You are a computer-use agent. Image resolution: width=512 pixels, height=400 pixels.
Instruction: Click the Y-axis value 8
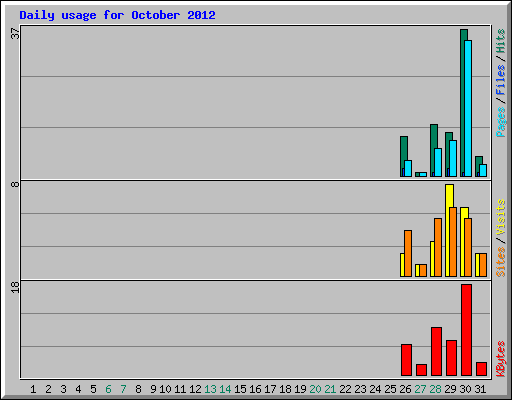pyautogui.click(x=15, y=184)
